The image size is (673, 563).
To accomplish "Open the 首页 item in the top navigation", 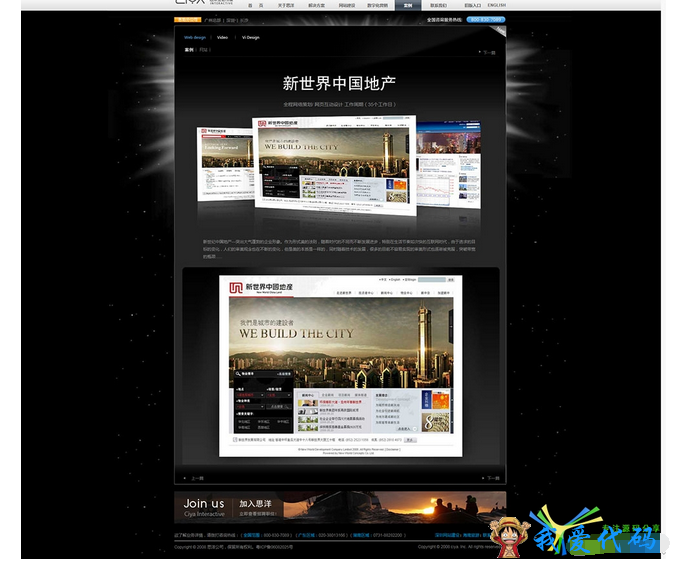I will [256, 5].
